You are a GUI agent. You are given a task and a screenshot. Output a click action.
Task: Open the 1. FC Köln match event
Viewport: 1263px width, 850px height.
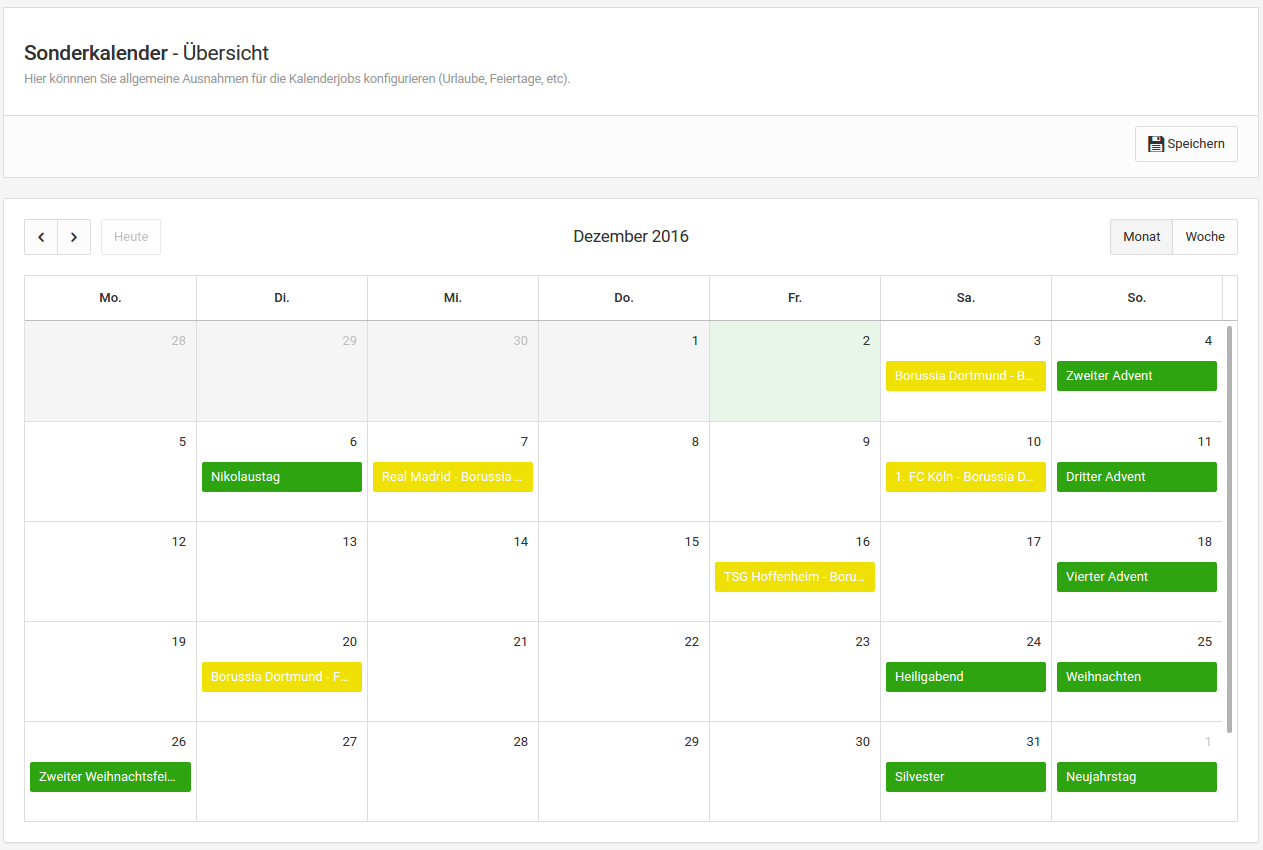click(x=966, y=477)
